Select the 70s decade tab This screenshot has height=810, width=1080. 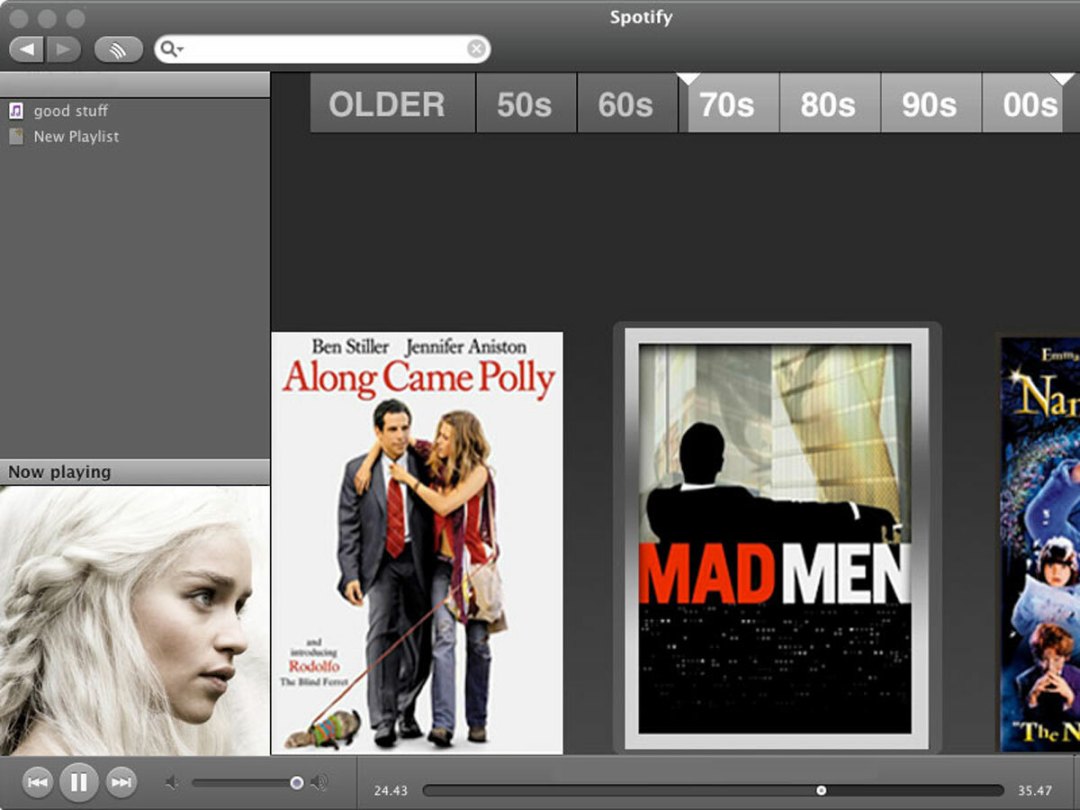(x=729, y=103)
